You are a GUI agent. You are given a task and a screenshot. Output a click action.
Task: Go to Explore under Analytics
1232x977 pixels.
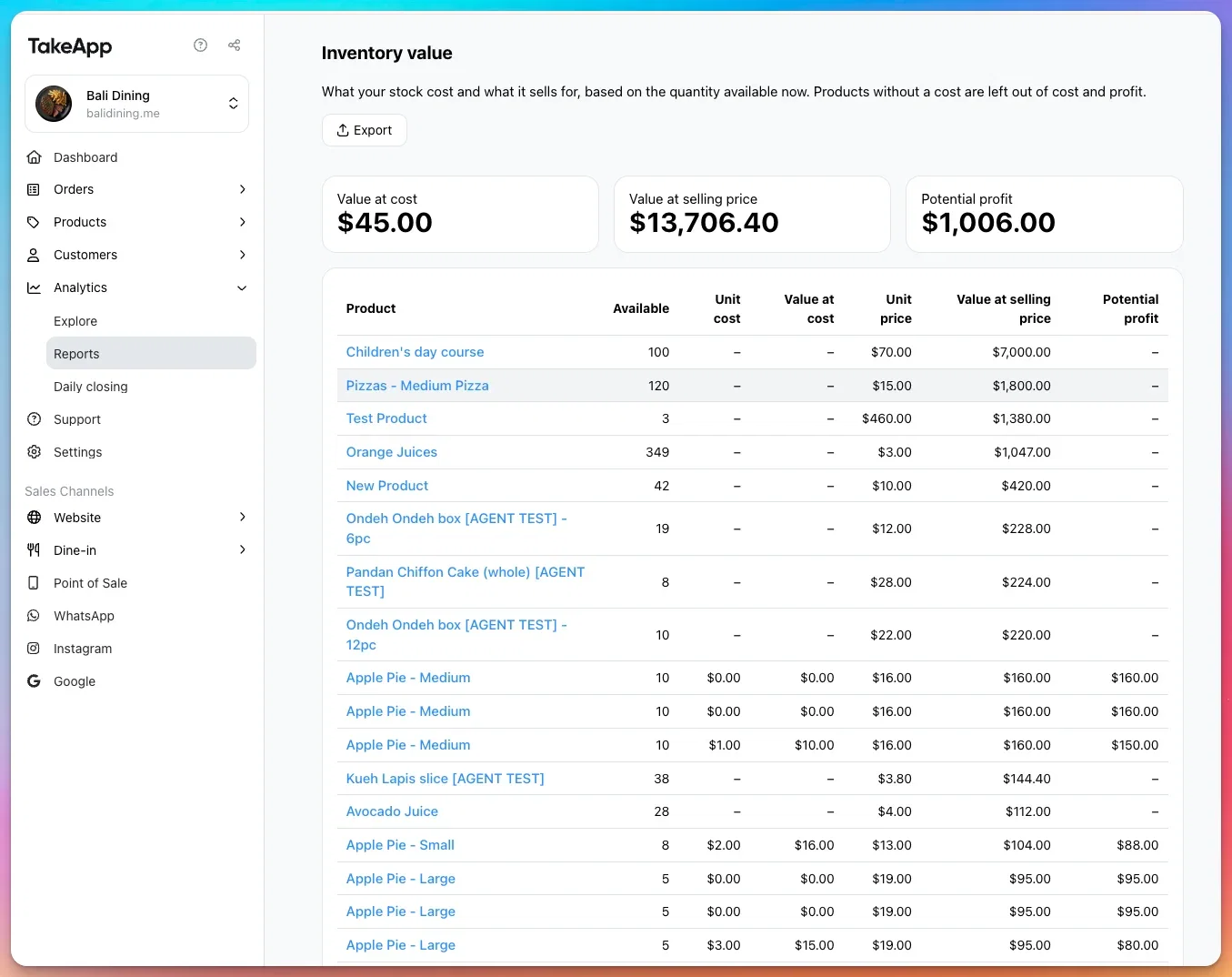click(x=75, y=321)
